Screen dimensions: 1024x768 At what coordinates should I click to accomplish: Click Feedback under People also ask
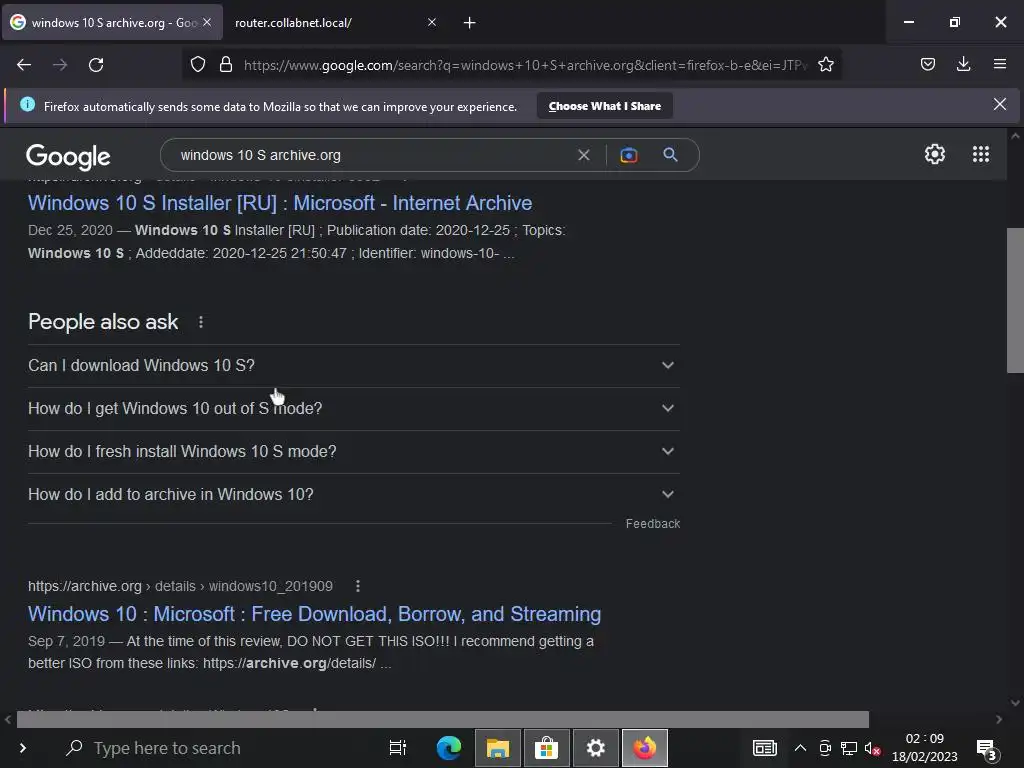click(x=652, y=524)
